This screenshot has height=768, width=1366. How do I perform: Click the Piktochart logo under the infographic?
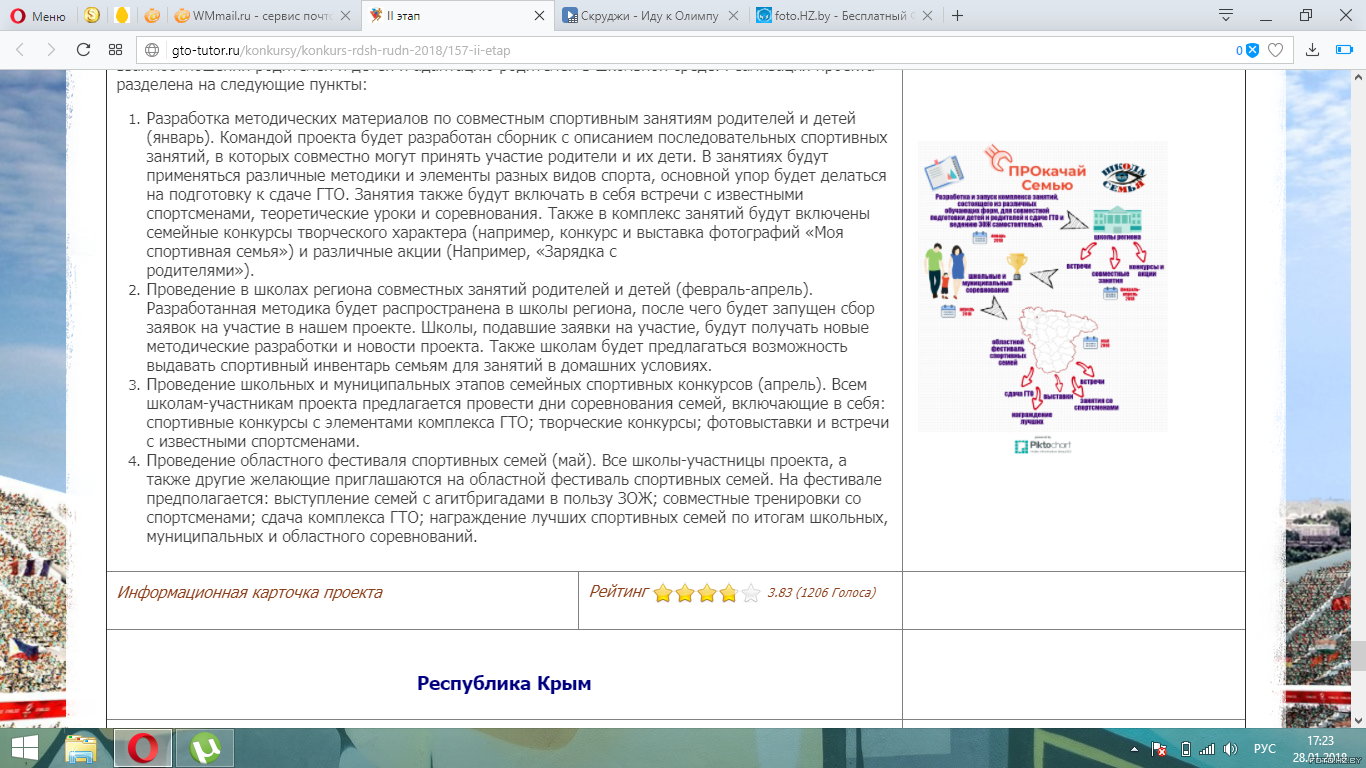coord(1043,445)
